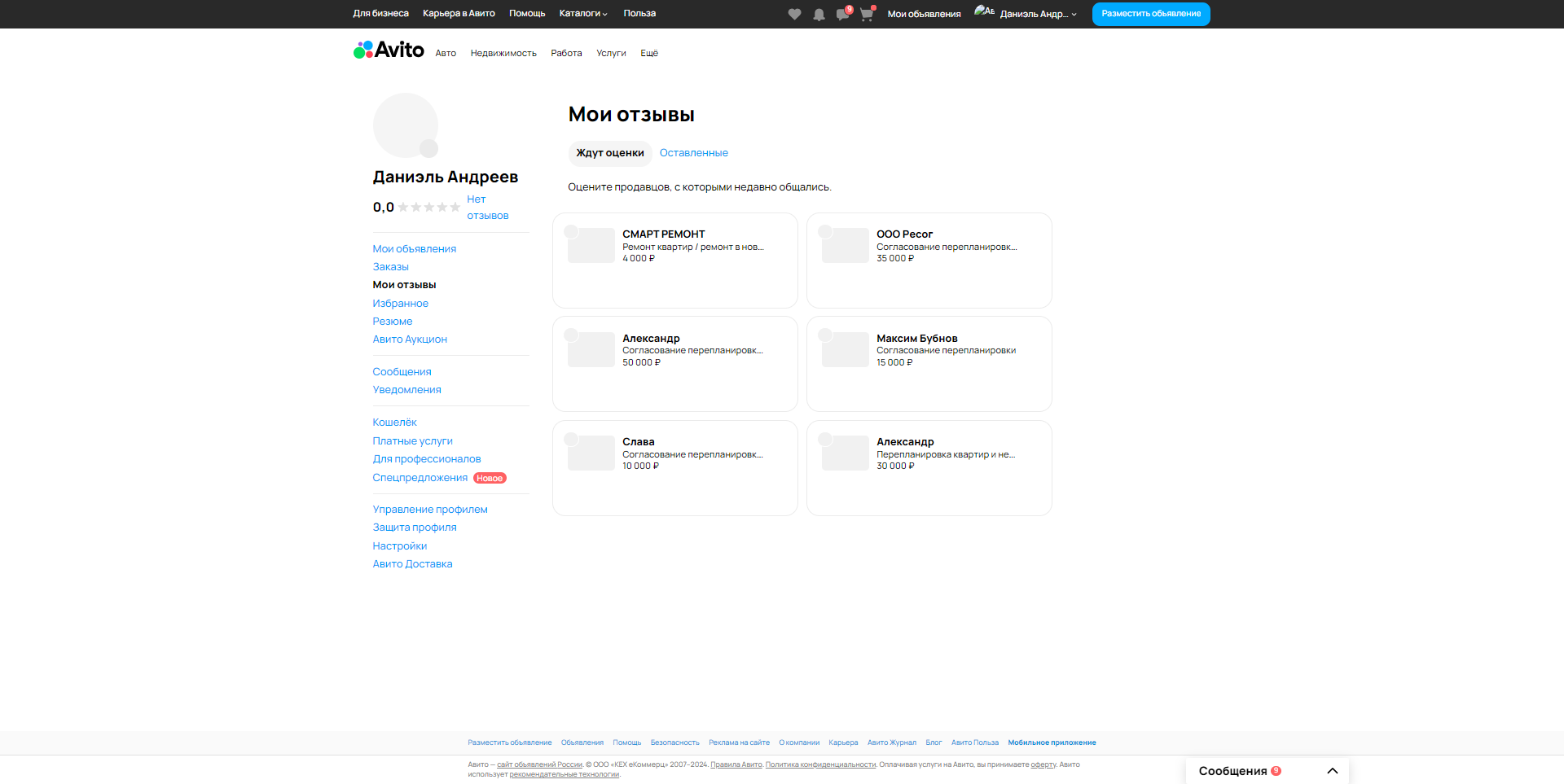Open Помощь in top bar
The image size is (1564, 784).
[527, 14]
